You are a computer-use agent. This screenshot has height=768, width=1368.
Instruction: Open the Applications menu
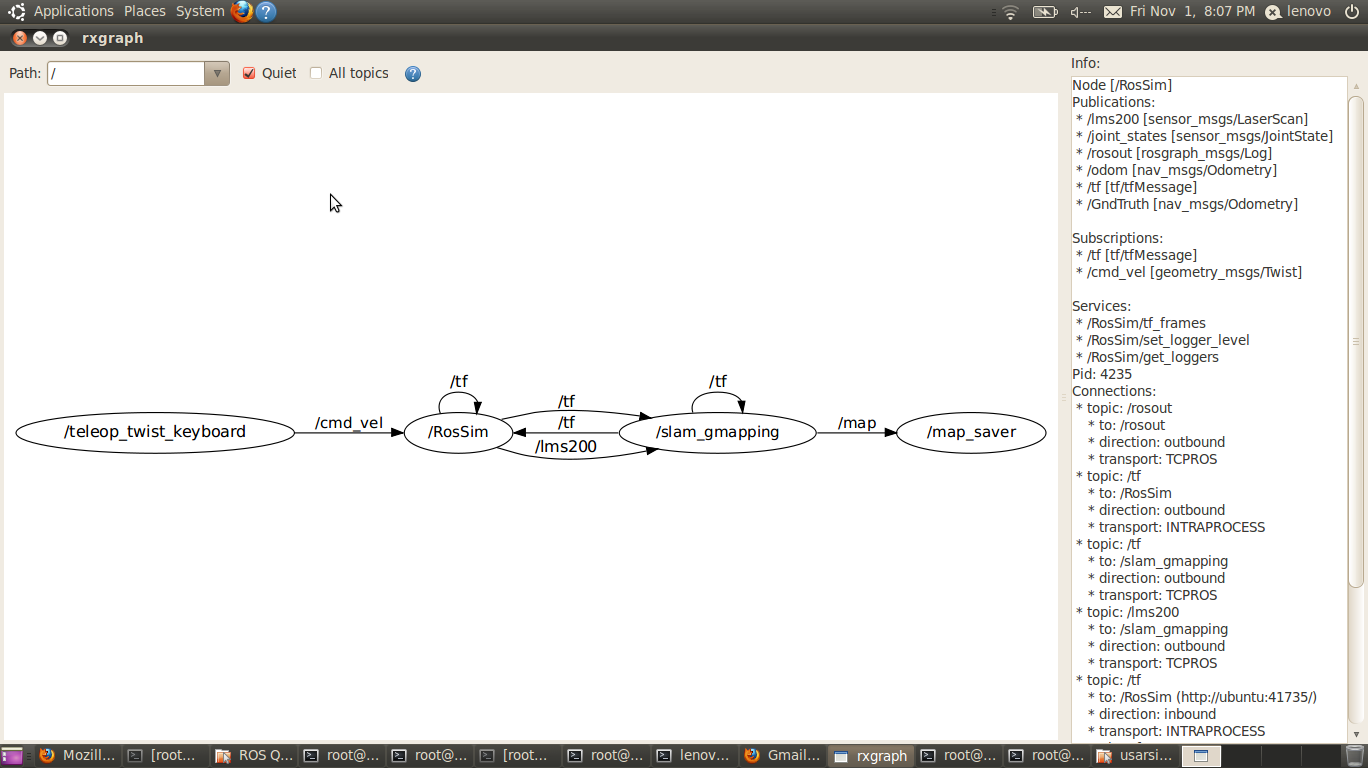(74, 11)
